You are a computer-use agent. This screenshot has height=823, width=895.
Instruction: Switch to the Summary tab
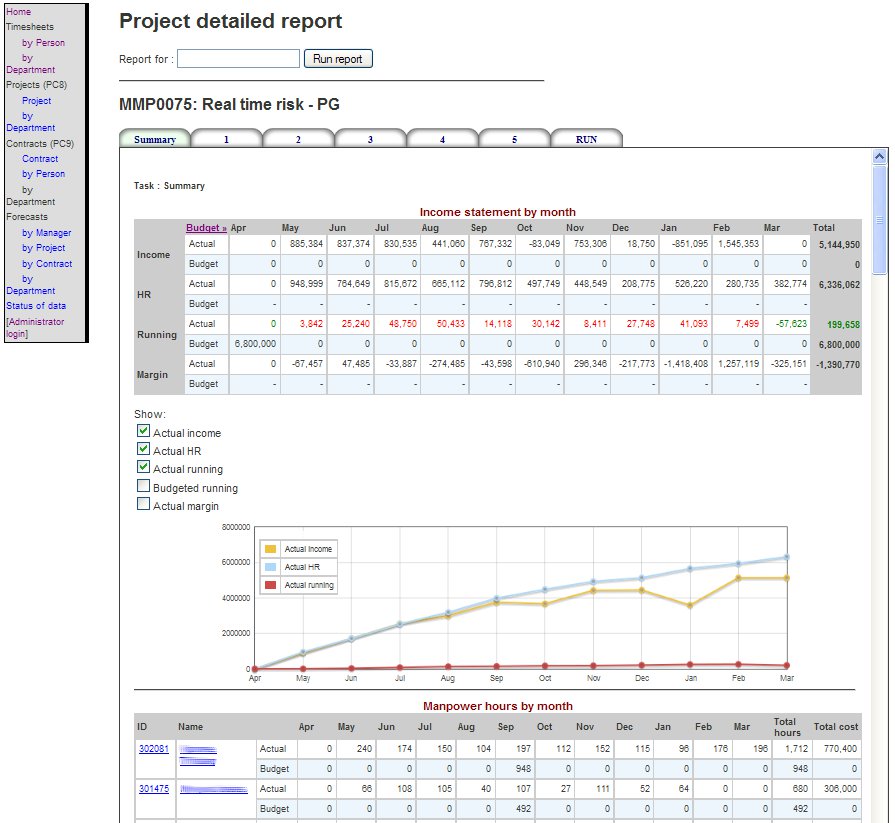[x=155, y=140]
